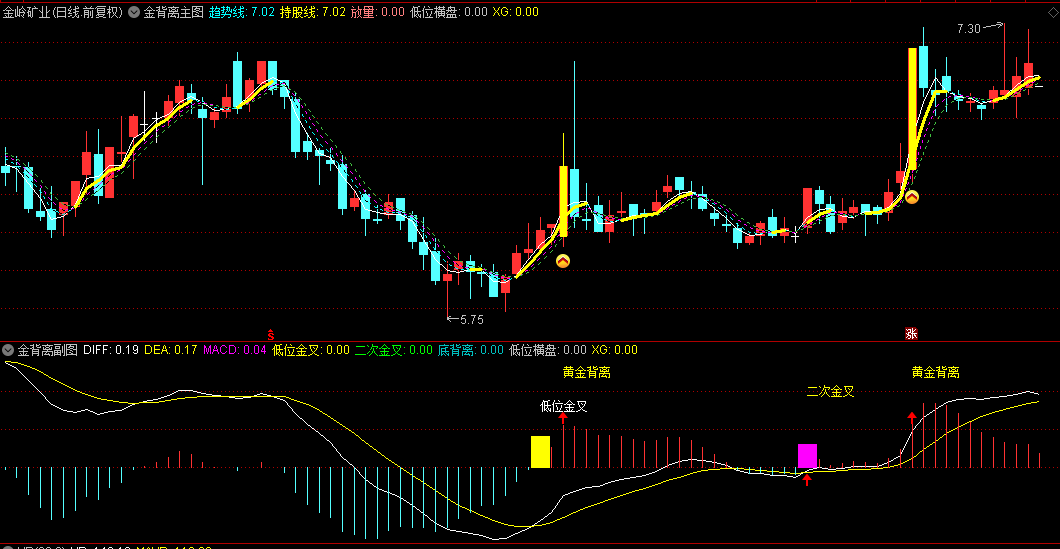Click 低位横盘: 0.00 in main chart header
The image size is (1060, 549).
click(x=448, y=11)
